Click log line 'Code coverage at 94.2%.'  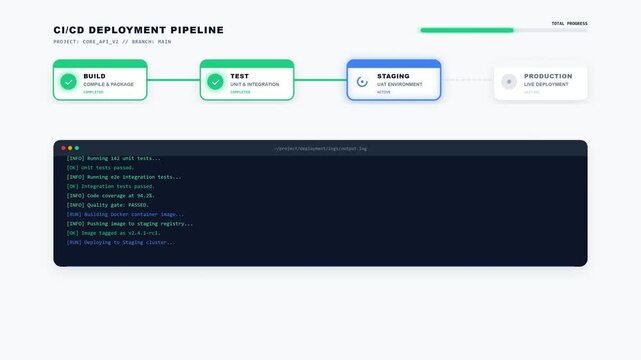(x=110, y=196)
